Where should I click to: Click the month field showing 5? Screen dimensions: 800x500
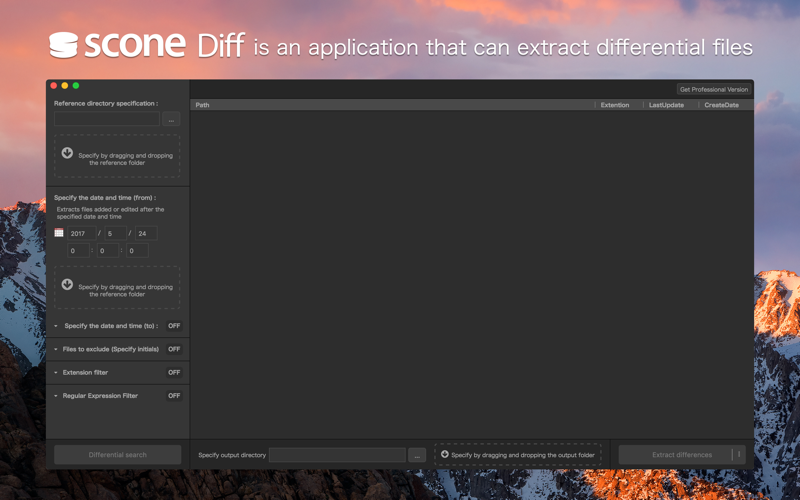coord(116,233)
